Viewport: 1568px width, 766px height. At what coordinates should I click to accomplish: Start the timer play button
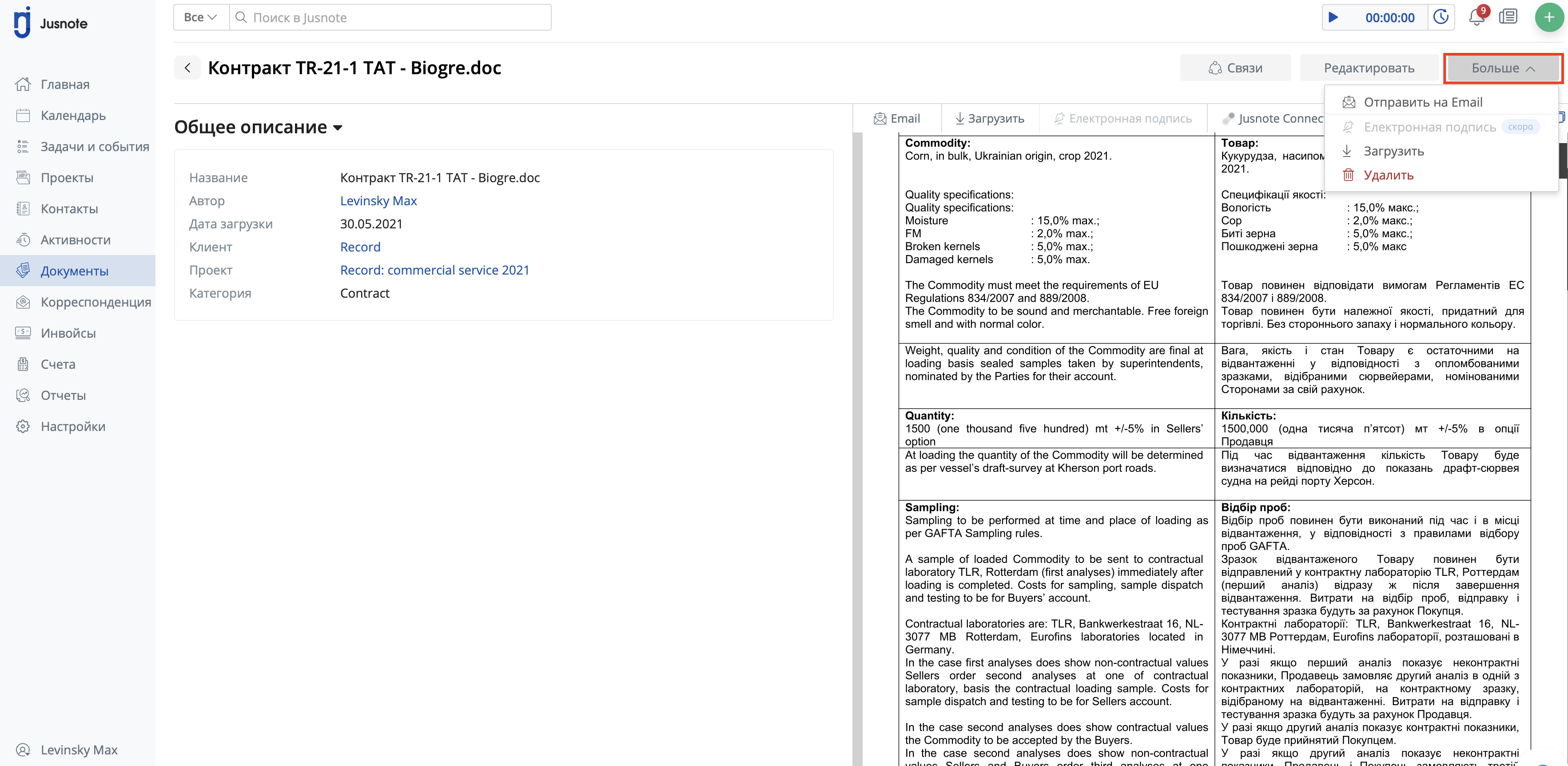tap(1333, 17)
